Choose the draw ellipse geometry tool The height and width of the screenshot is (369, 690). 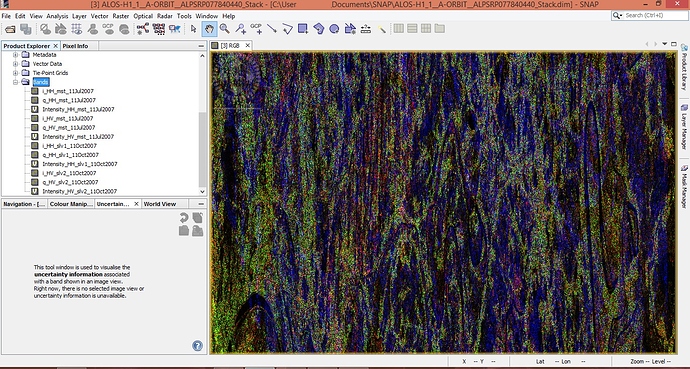point(334,29)
